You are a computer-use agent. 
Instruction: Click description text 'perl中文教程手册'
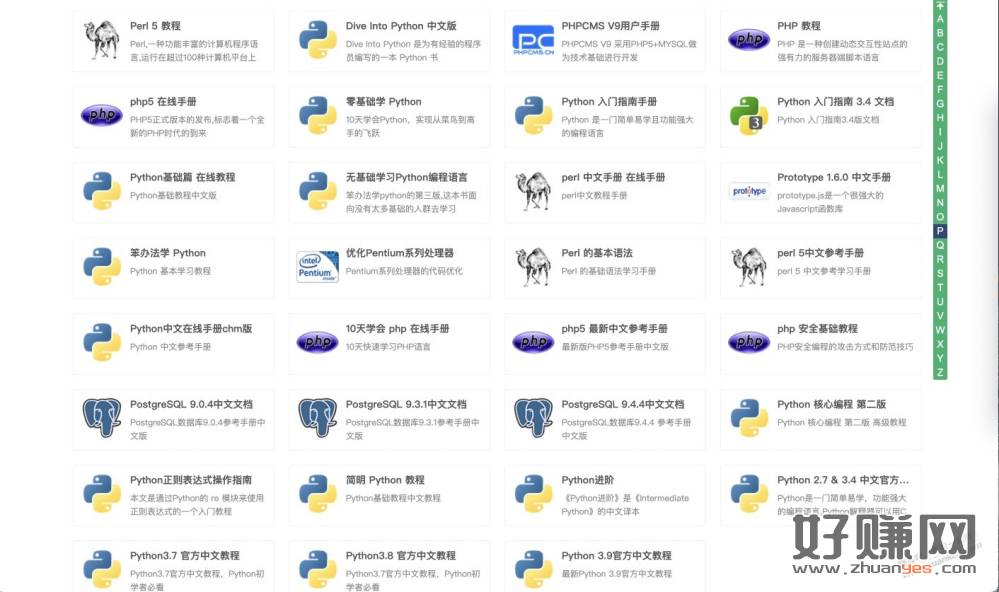[594, 196]
